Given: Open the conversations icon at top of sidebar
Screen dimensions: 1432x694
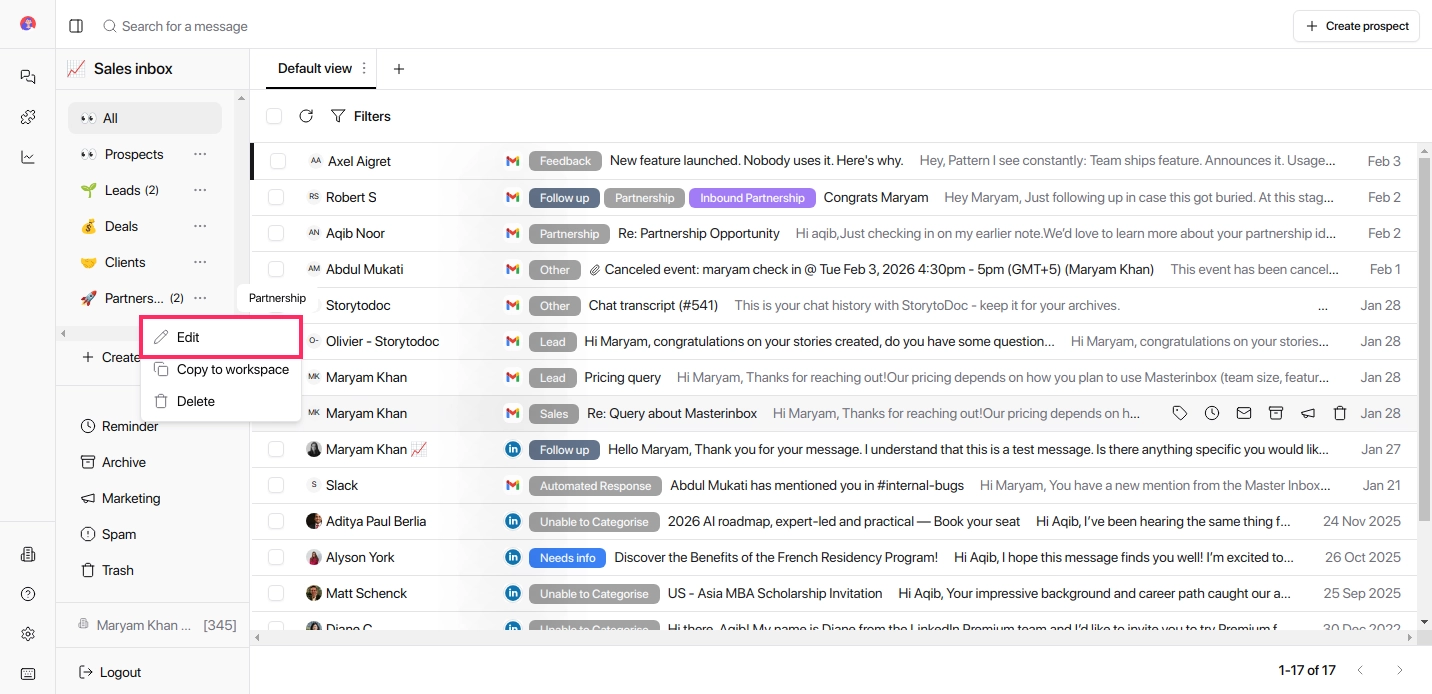Looking at the screenshot, I should 28,76.
